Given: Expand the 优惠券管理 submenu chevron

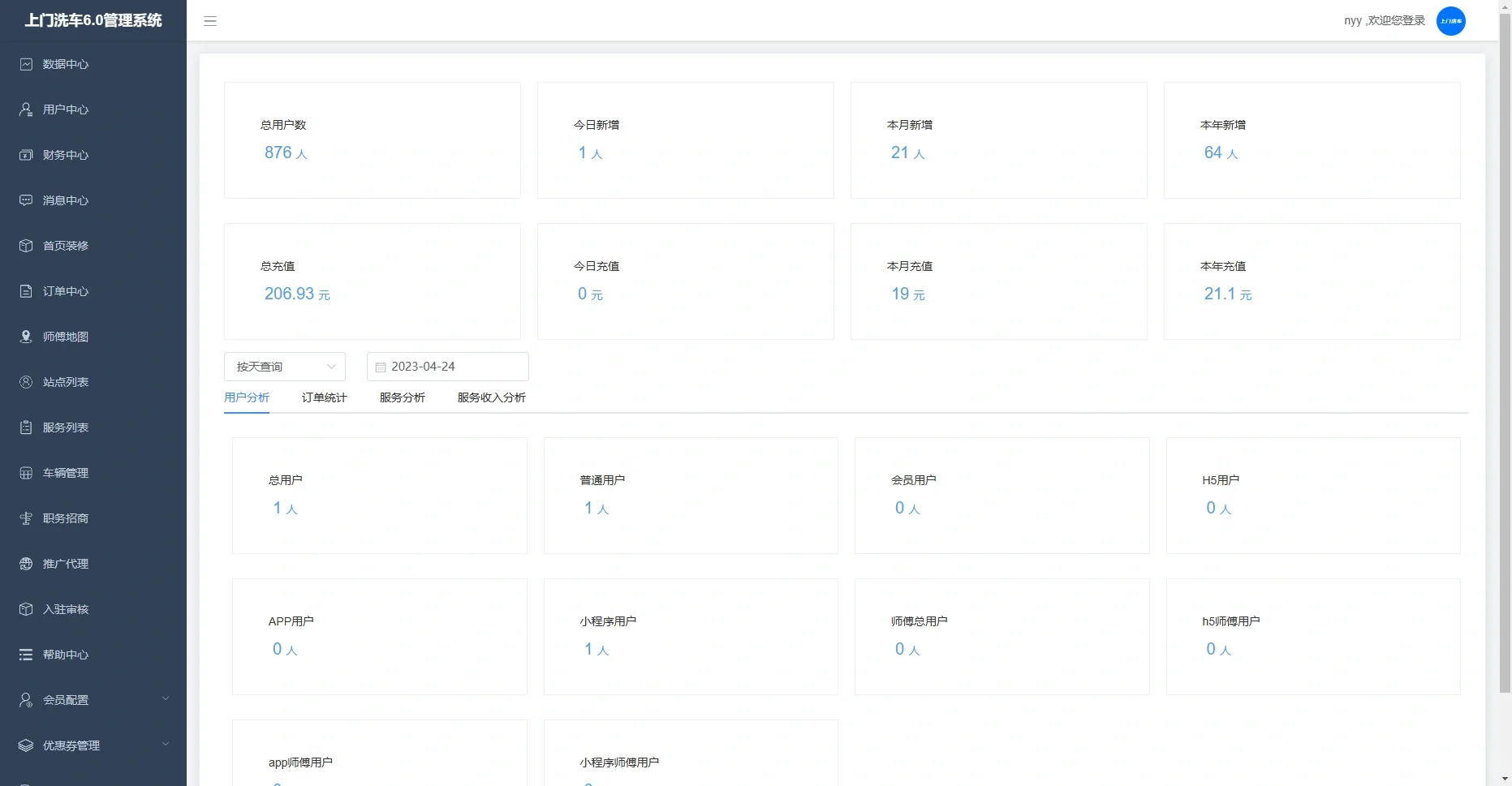Looking at the screenshot, I should point(166,744).
